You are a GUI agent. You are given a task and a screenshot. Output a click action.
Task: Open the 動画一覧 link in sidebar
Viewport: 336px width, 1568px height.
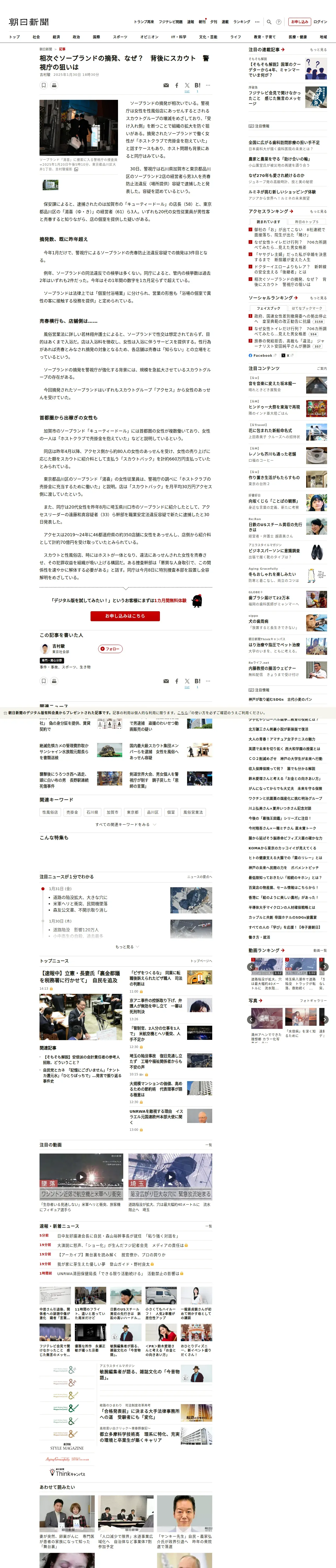320,950
